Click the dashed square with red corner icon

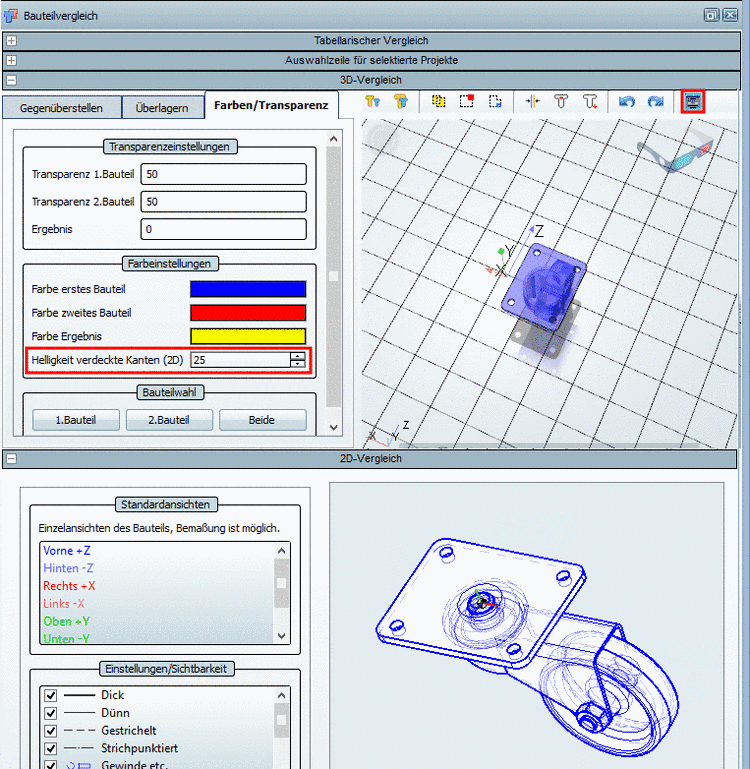click(466, 102)
